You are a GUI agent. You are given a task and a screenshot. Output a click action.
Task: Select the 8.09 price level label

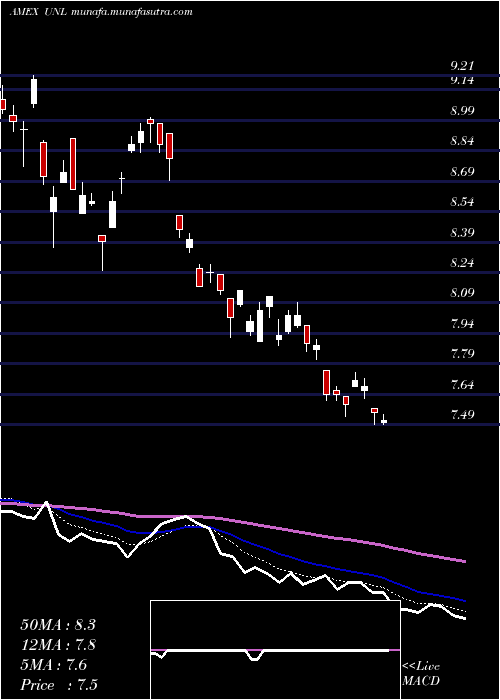[x=462, y=293]
